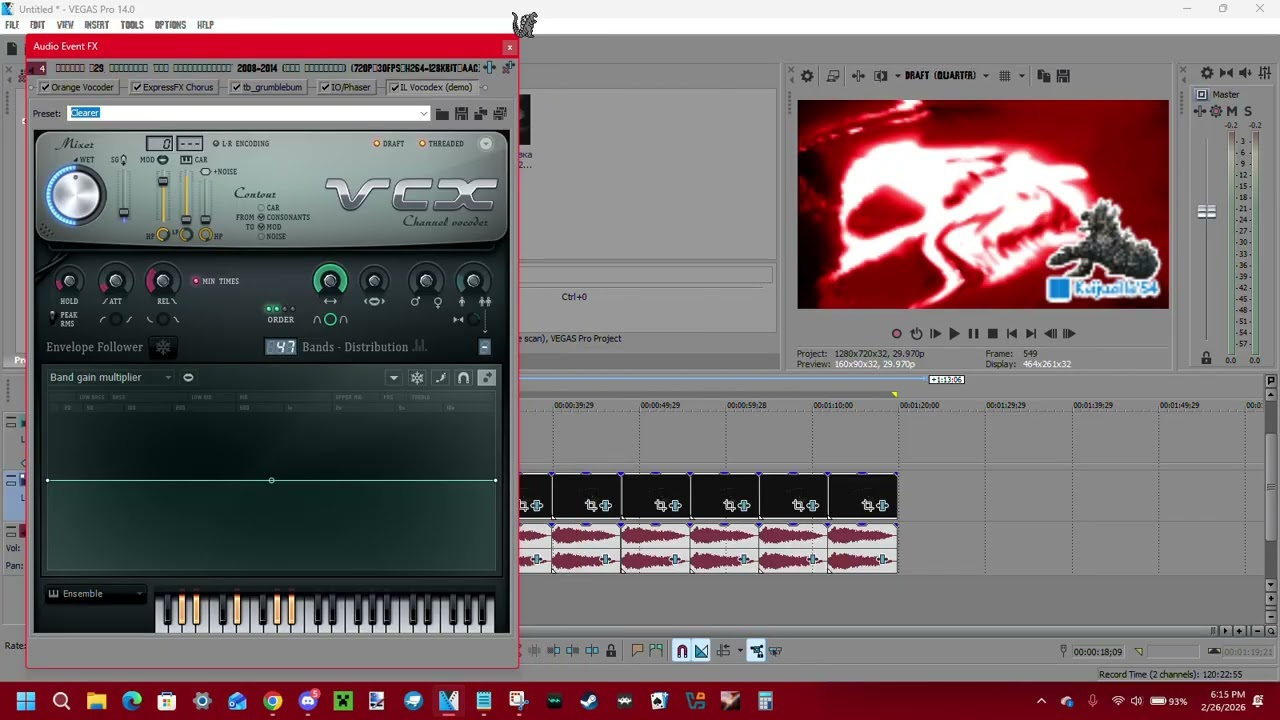Image resolution: width=1280 pixels, height=720 pixels.
Task: Click the dim output speaker icon in Master Bus
Action: point(1246,73)
